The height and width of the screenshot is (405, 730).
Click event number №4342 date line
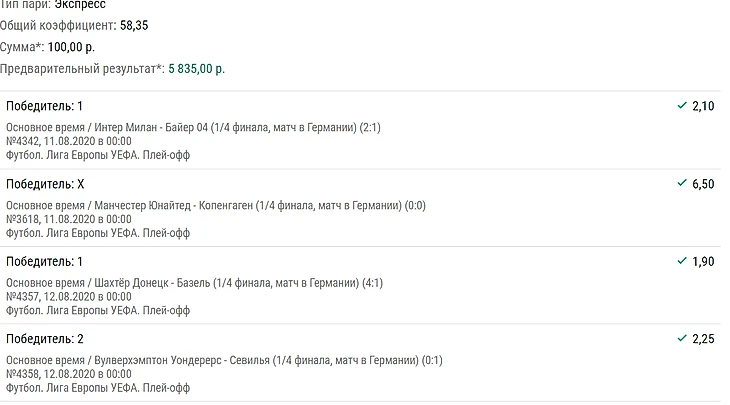[68, 141]
